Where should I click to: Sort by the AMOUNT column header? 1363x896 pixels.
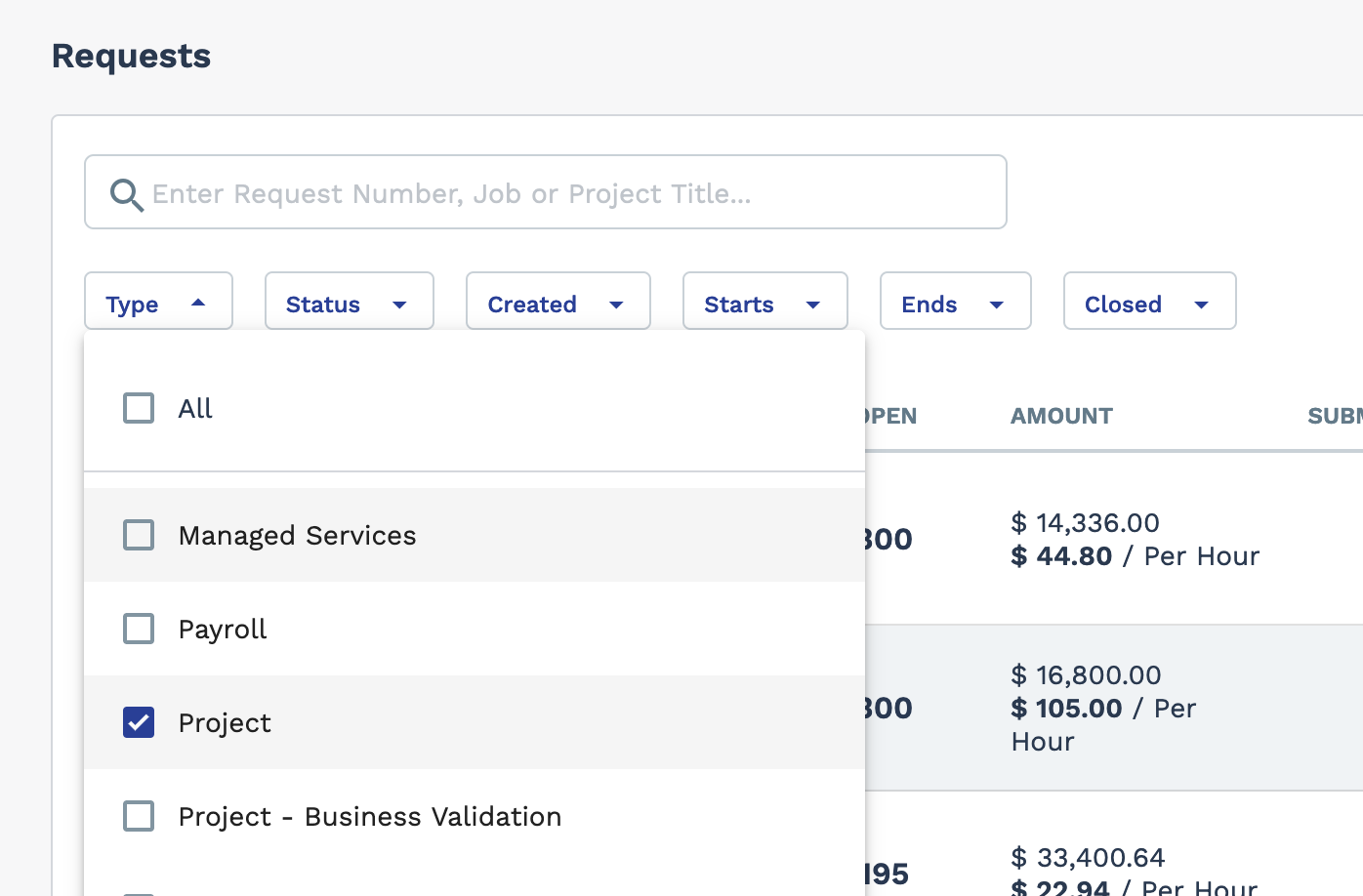tap(1061, 416)
